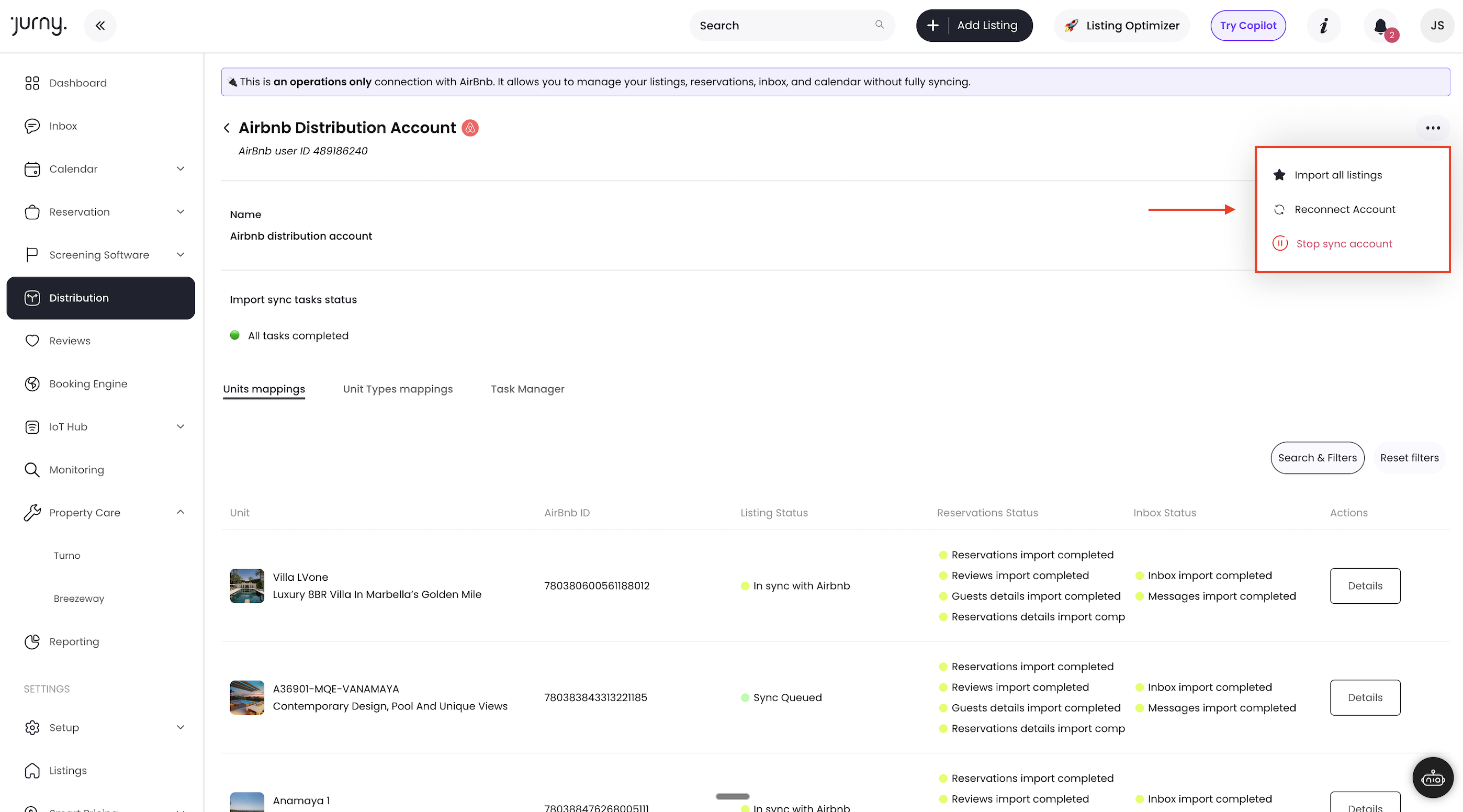Open the AI chatbot robot icon
Screen dimensions: 1463x812
1432,778
